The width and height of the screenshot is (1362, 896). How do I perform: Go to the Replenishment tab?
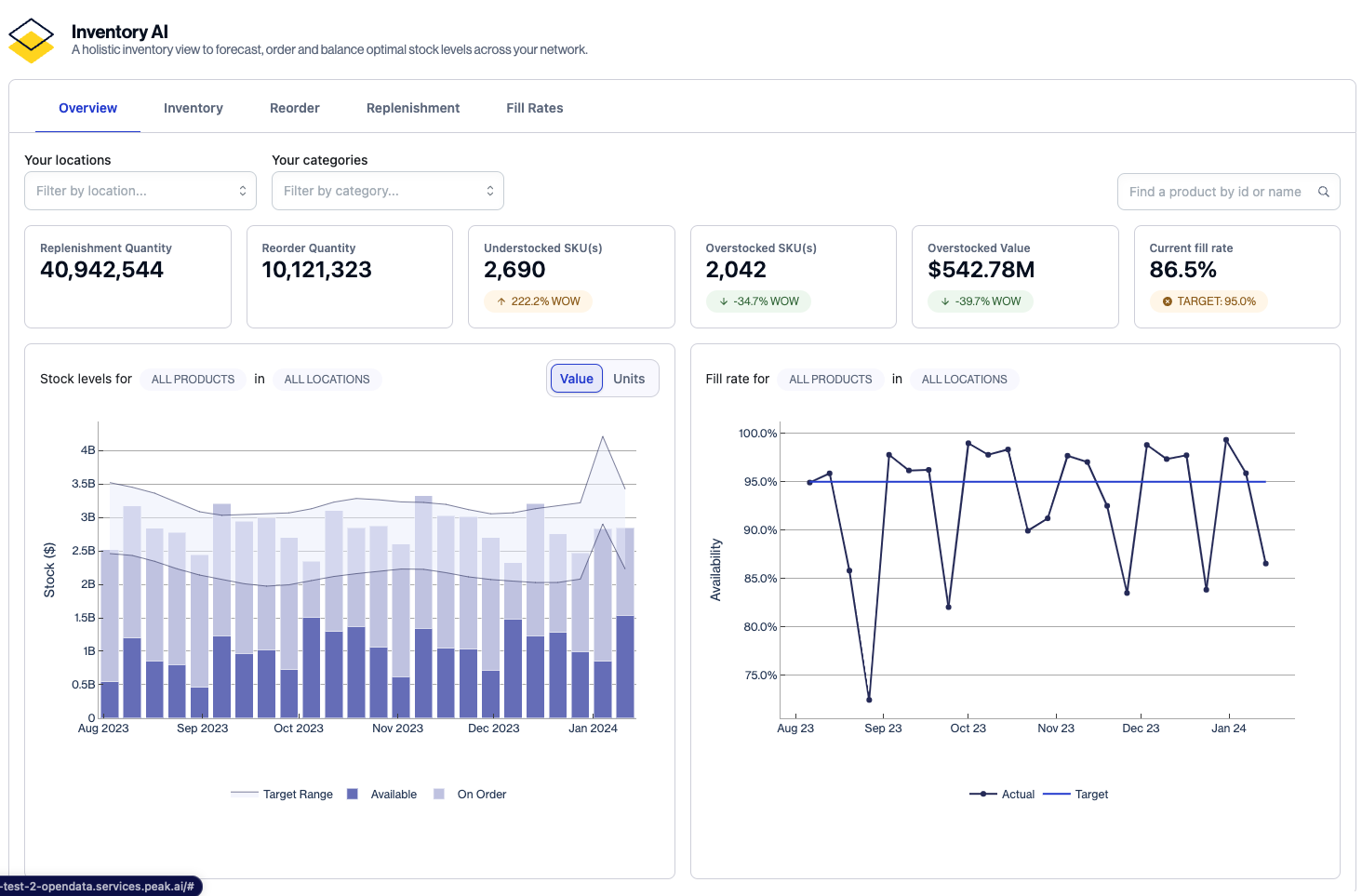413,108
